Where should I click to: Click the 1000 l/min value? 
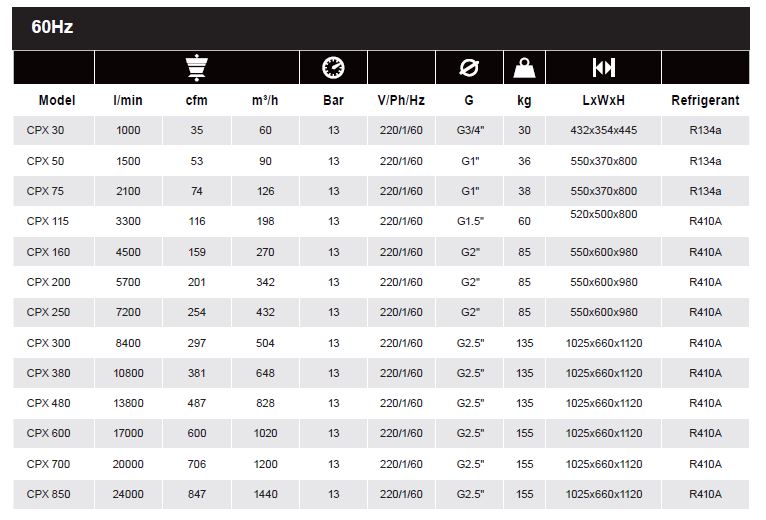(x=128, y=130)
